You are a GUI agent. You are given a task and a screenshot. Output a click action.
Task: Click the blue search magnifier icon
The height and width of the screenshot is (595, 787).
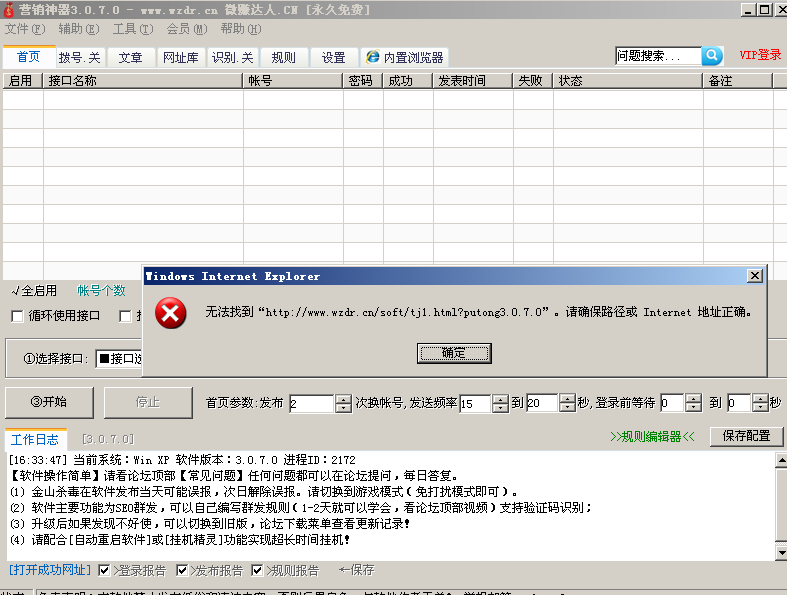[x=712, y=56]
